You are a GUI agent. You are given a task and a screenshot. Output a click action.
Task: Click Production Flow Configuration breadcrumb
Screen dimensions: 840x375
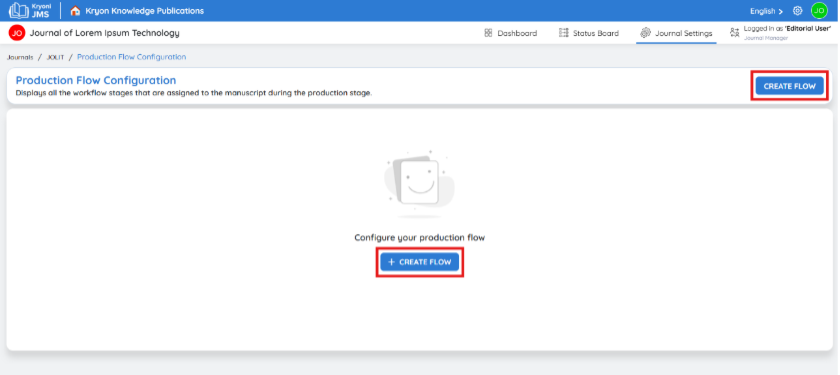point(132,57)
